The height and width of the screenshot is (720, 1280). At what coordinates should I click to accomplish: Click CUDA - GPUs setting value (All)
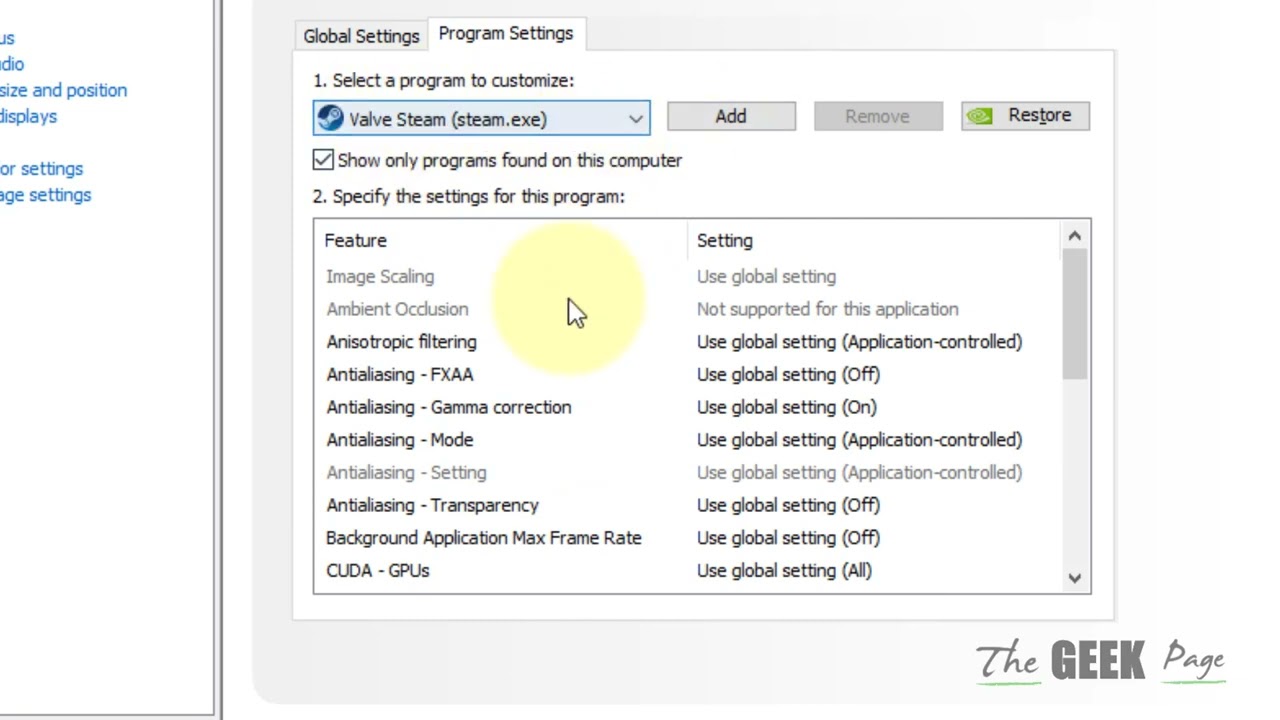[784, 570]
